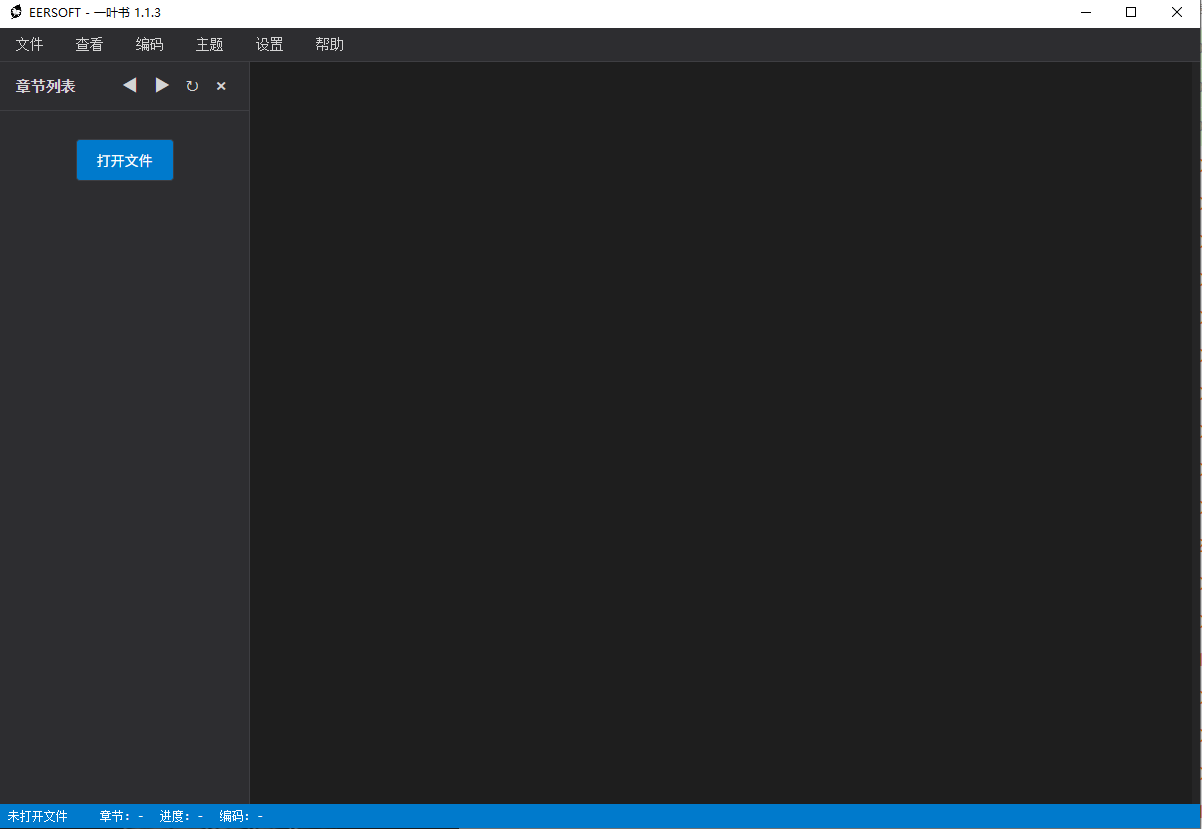Click the empty dark reading area
Screen dimensions: 1202x829
(x=725, y=432)
